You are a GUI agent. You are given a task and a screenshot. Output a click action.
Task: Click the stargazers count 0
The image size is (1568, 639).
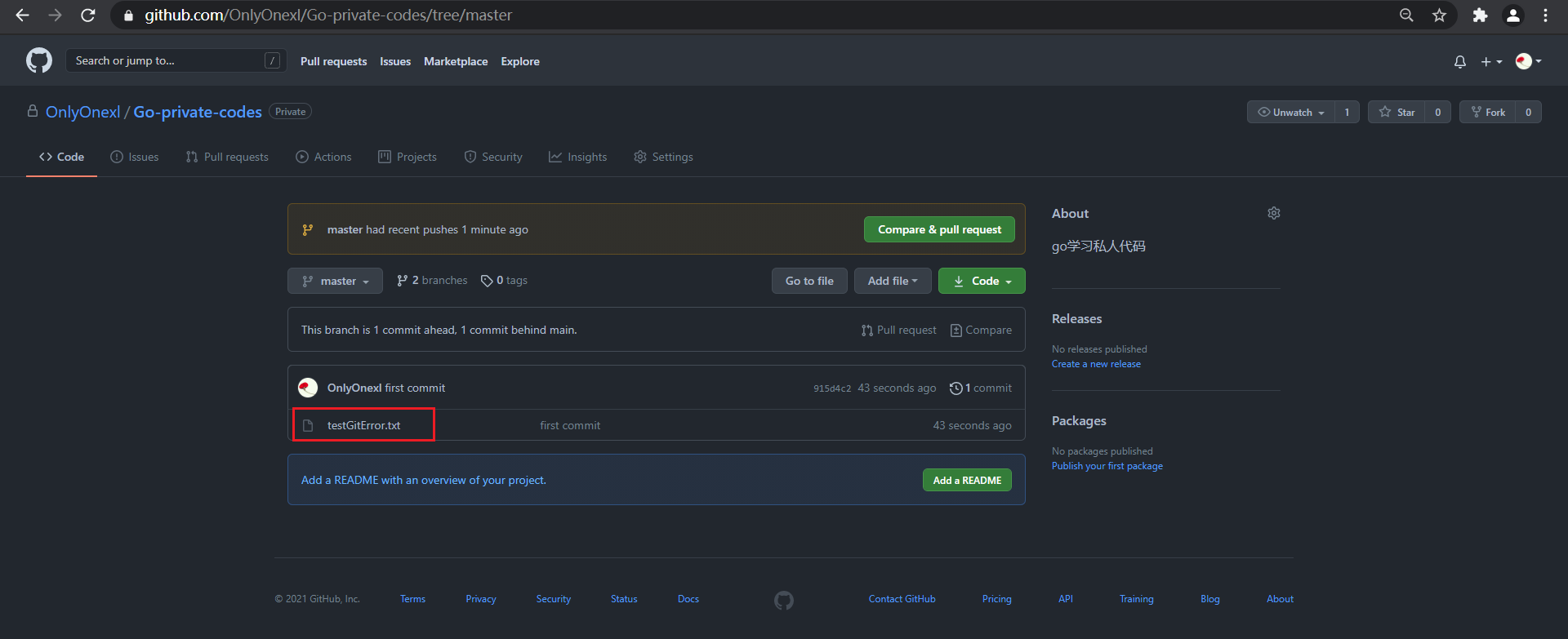(x=1437, y=112)
